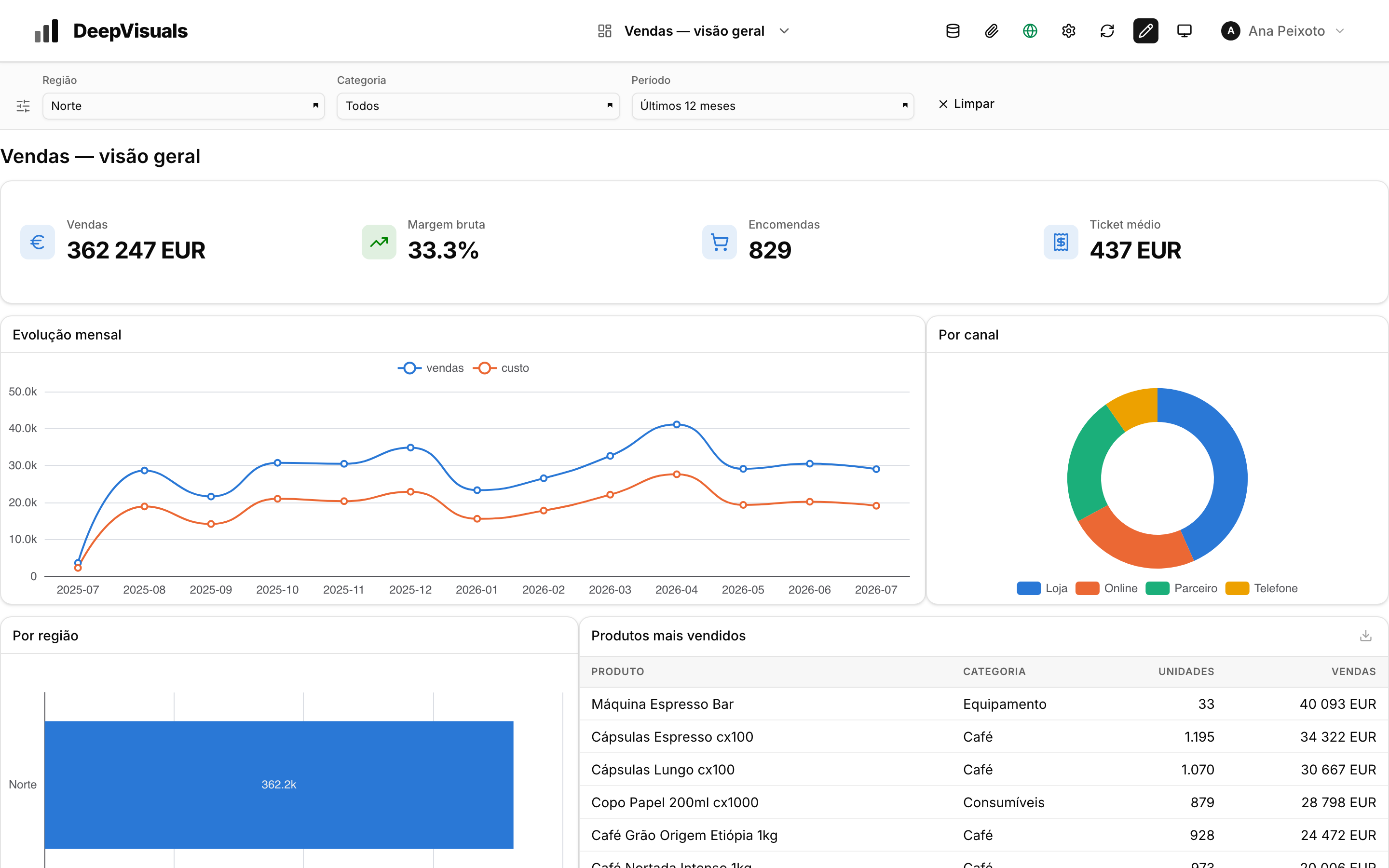
Task: Click the custo point at 2025-12
Action: tap(410, 491)
